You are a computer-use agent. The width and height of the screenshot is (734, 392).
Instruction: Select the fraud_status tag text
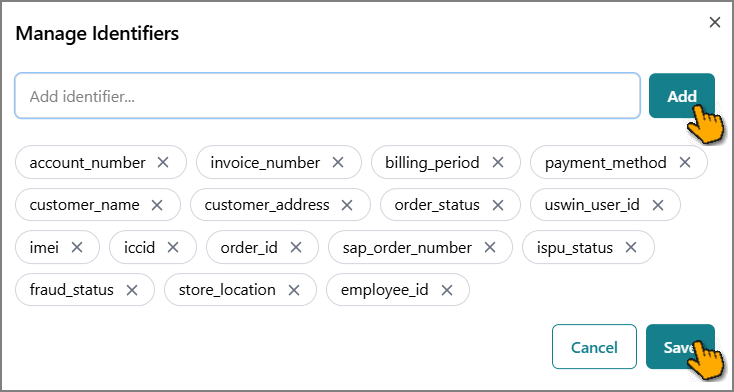[72, 290]
